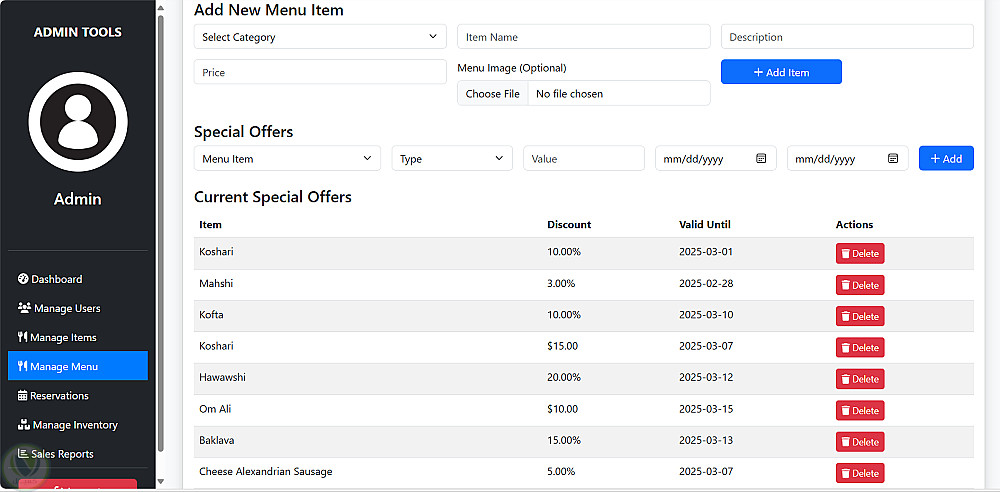Click trash icon in Mahshi row
The height and width of the screenshot is (492, 1000).
click(846, 285)
